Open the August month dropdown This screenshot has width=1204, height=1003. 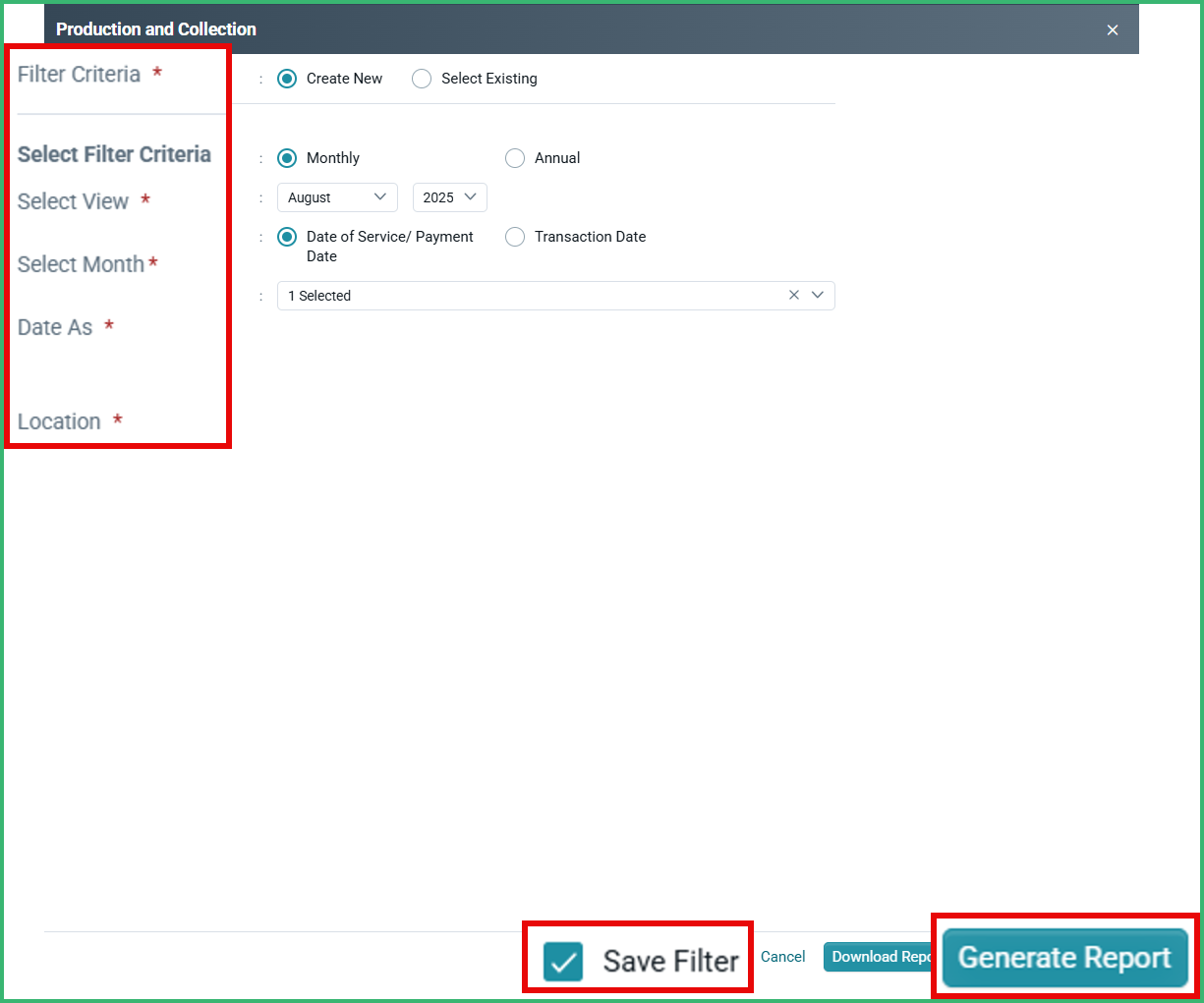(x=337, y=197)
